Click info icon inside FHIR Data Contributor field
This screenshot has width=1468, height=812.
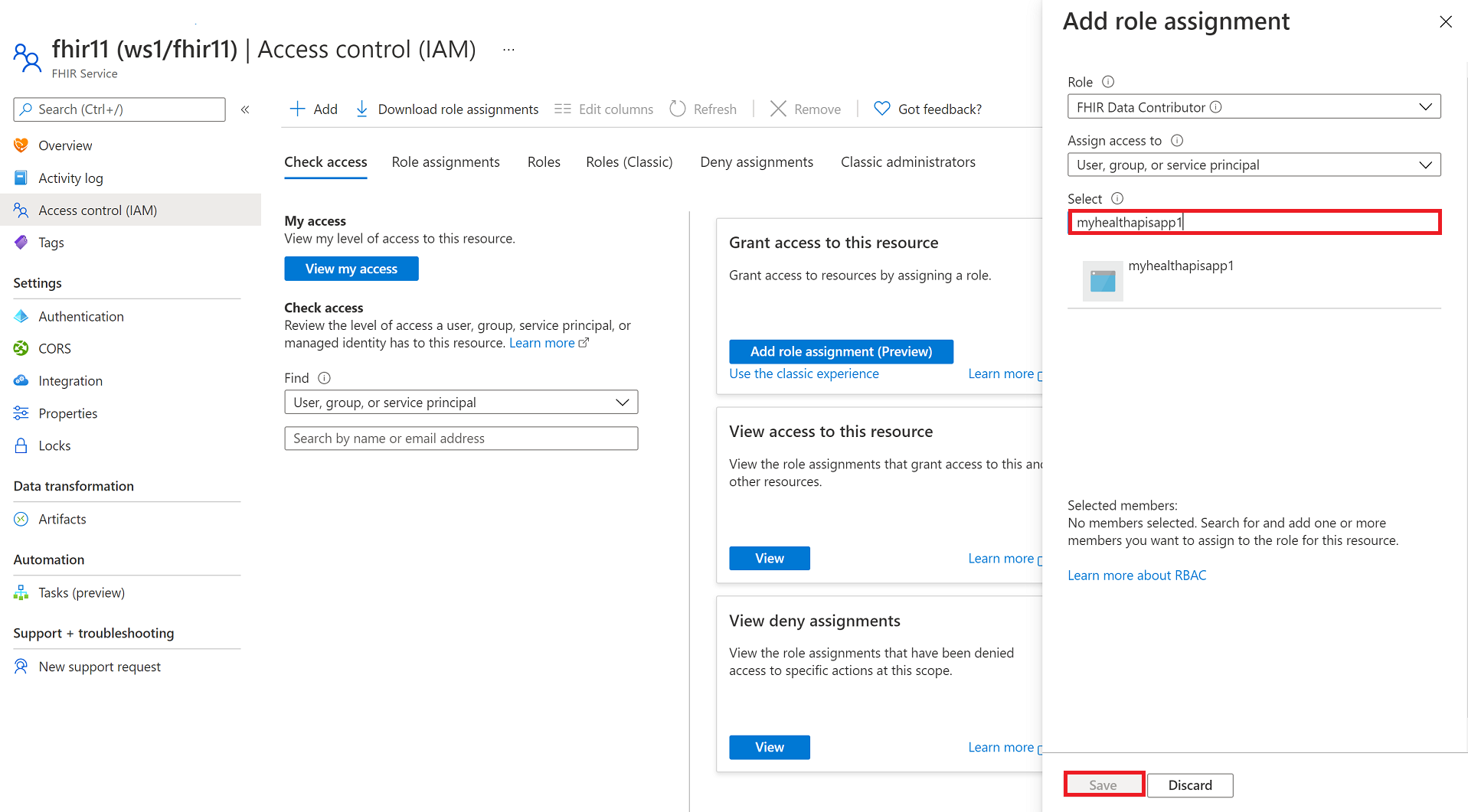(x=1215, y=107)
